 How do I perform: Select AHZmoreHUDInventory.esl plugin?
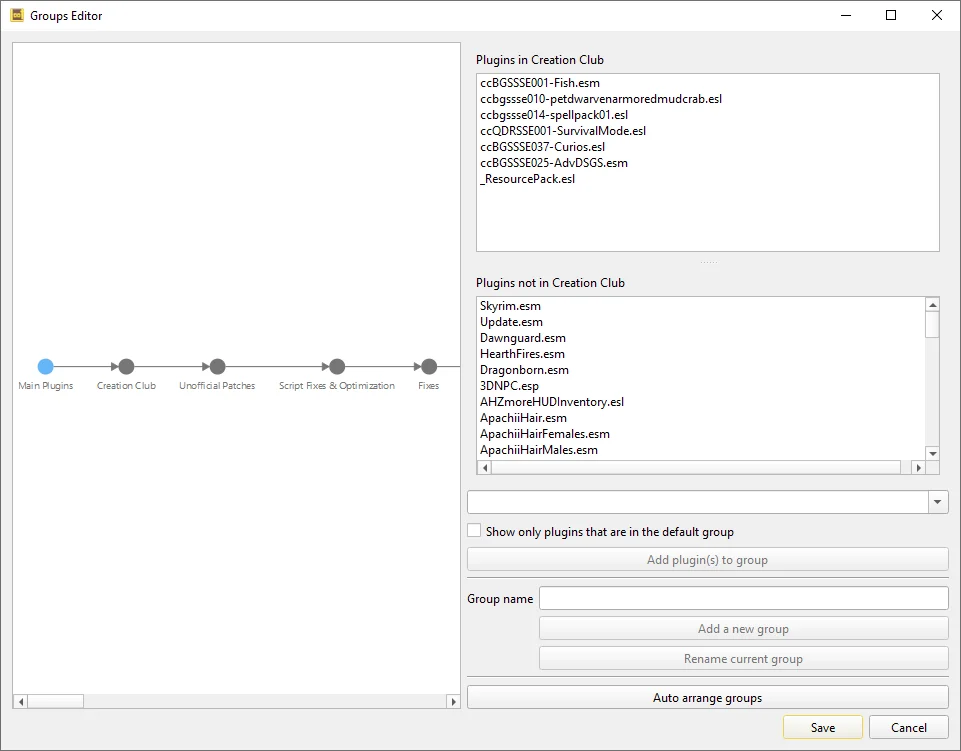pos(552,402)
